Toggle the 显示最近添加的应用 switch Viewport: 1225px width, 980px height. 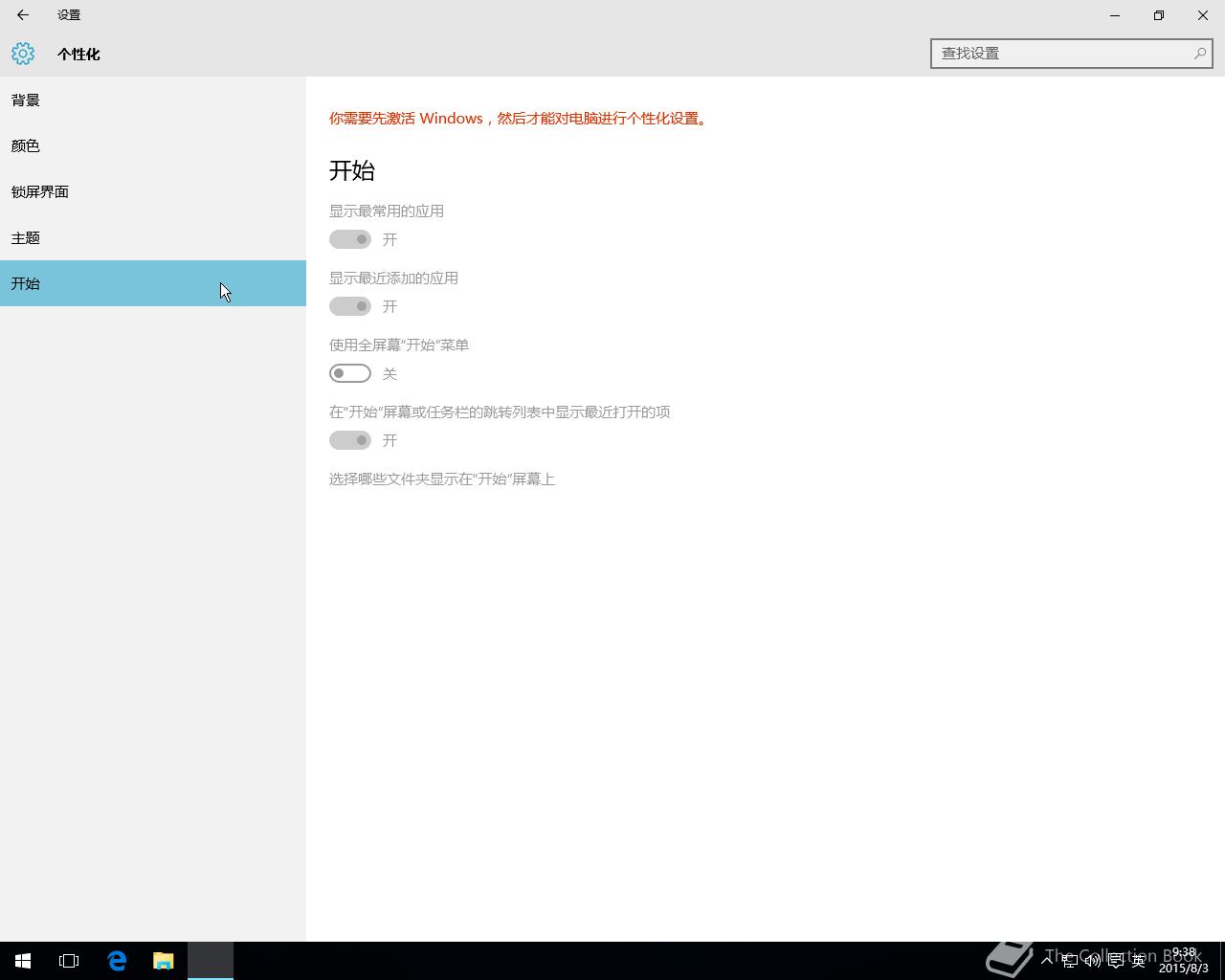pos(350,306)
